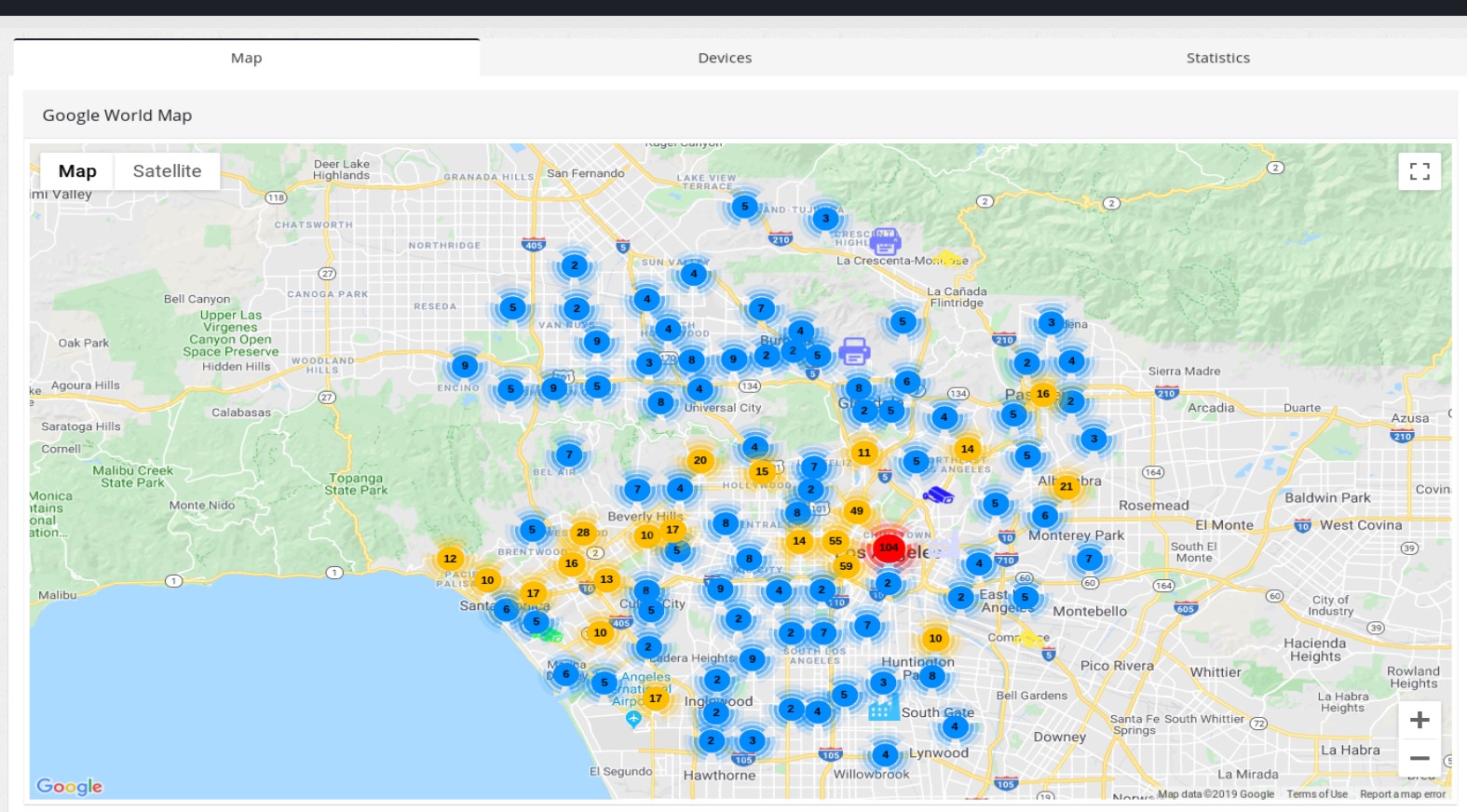Screen dimensions: 1467x812
Task: Select the Map view type button
Action: (x=77, y=171)
